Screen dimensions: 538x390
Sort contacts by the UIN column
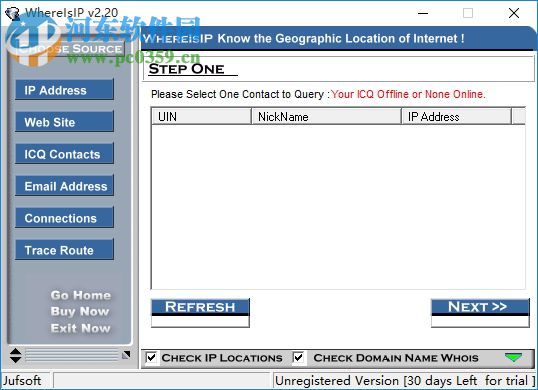coord(201,116)
